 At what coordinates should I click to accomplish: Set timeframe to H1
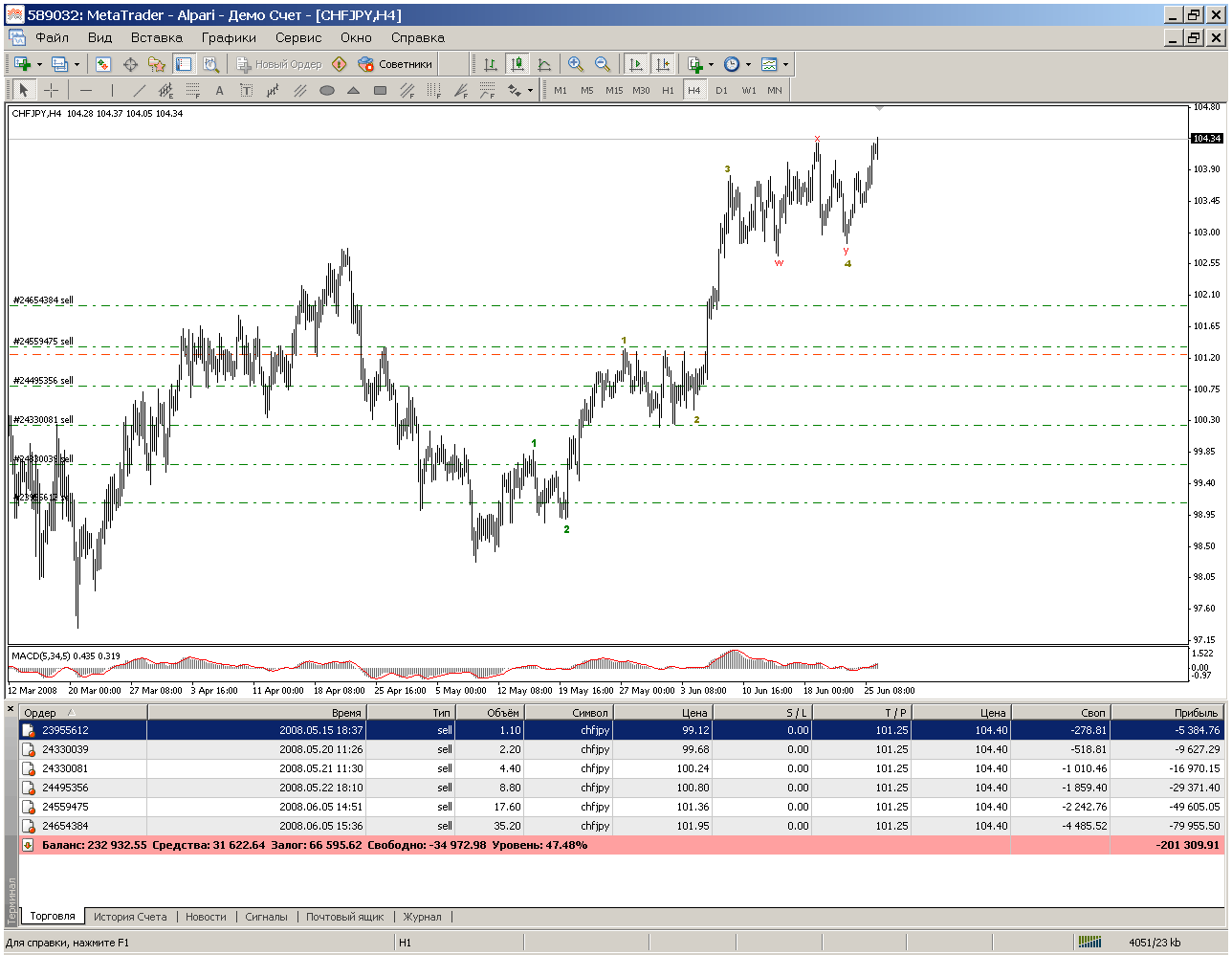(x=668, y=90)
